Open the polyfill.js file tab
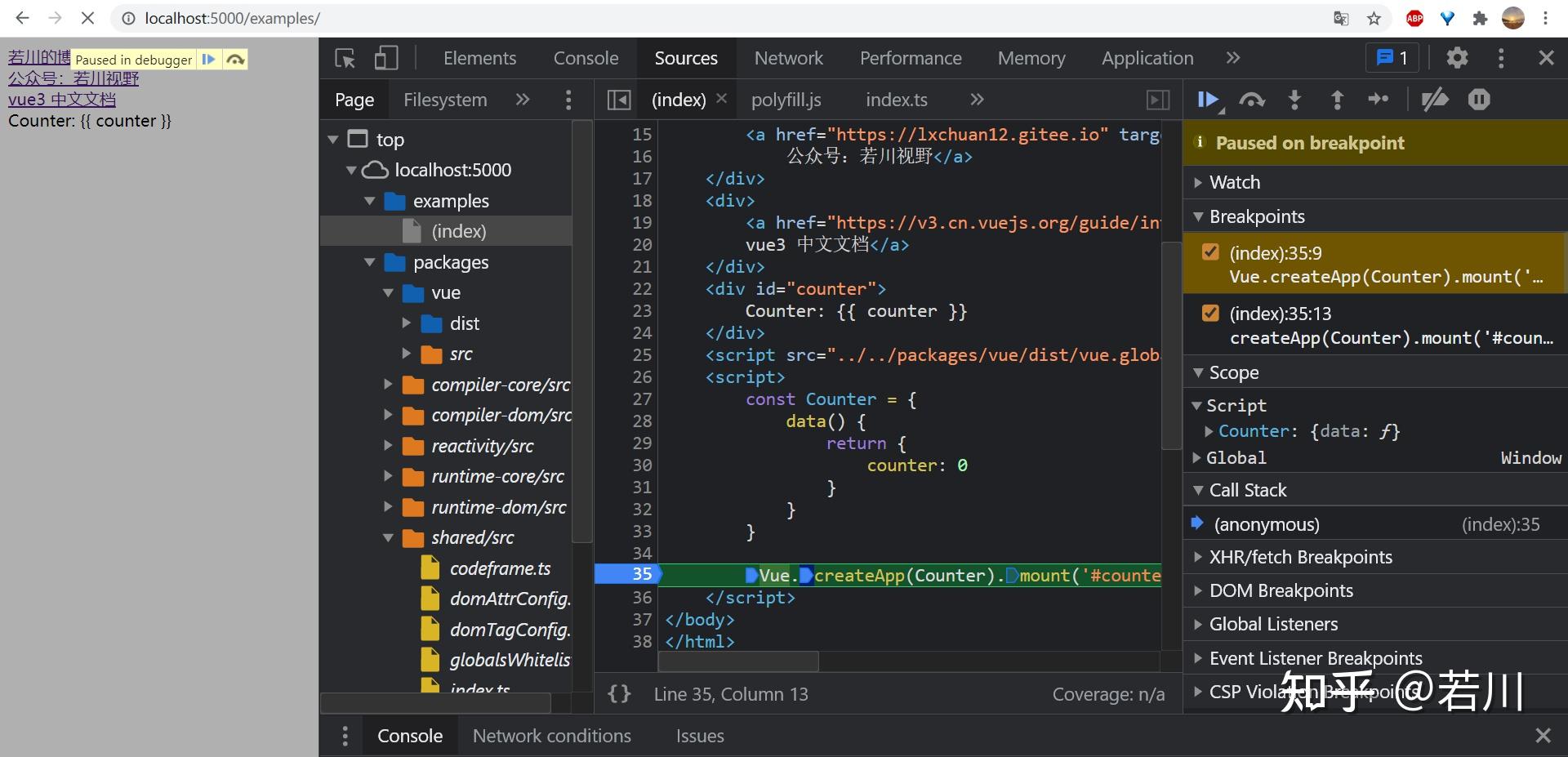Screen dimensions: 1568x757 click(x=786, y=100)
